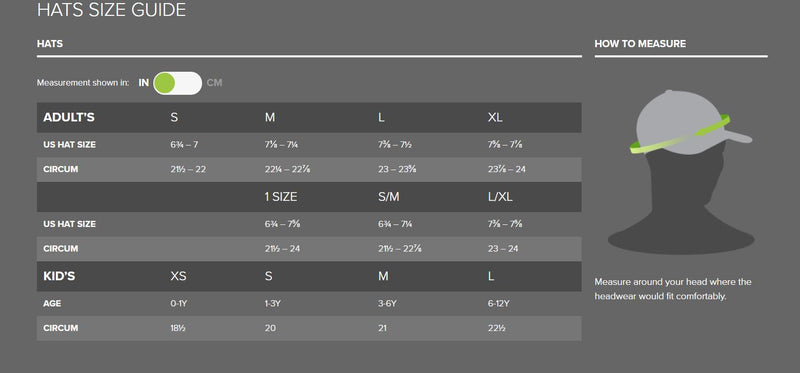Select the adult XL size column header
The height and width of the screenshot is (373, 800).
coord(495,117)
